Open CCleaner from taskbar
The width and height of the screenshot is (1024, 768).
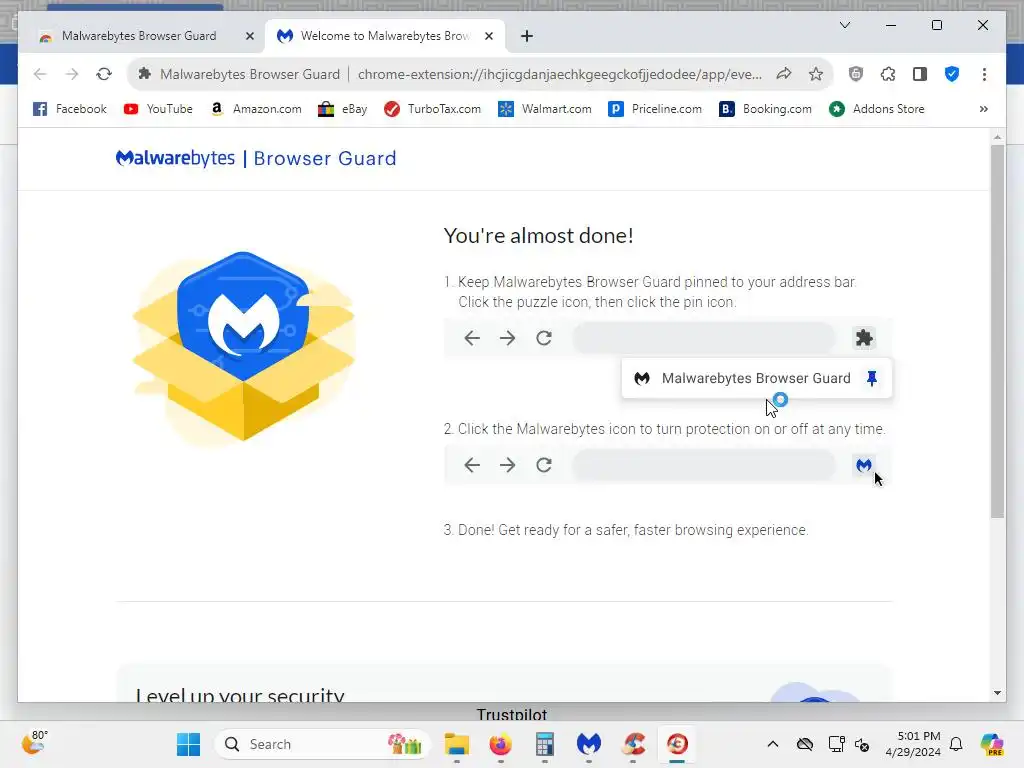(x=633, y=744)
